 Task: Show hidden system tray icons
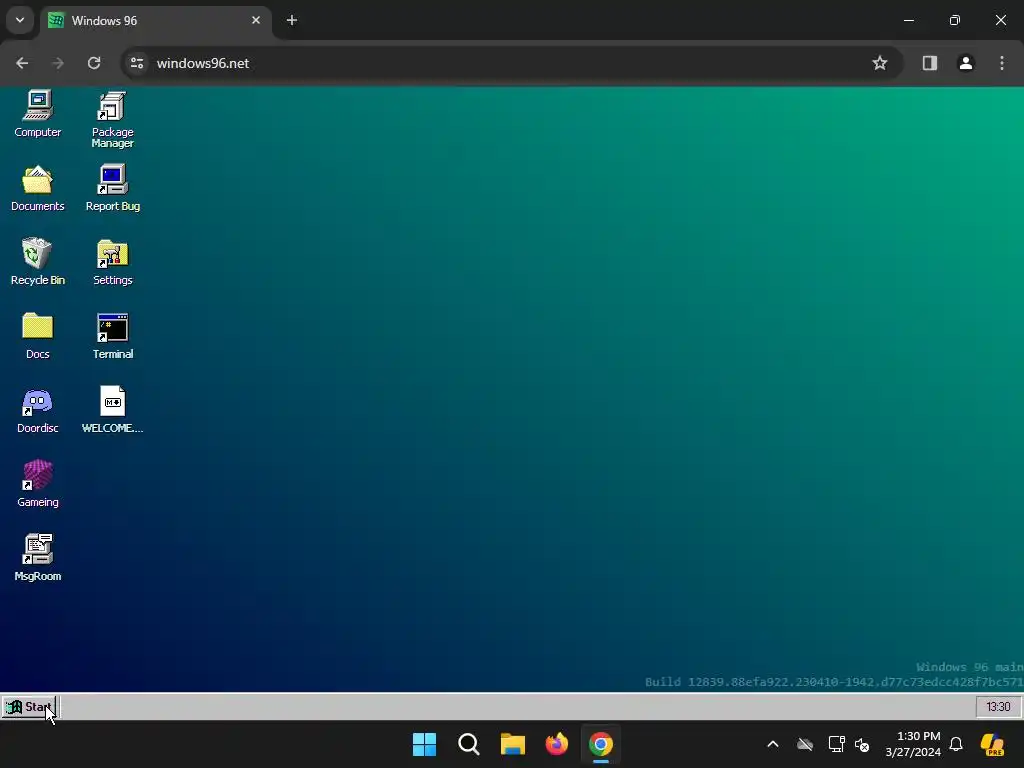(773, 744)
